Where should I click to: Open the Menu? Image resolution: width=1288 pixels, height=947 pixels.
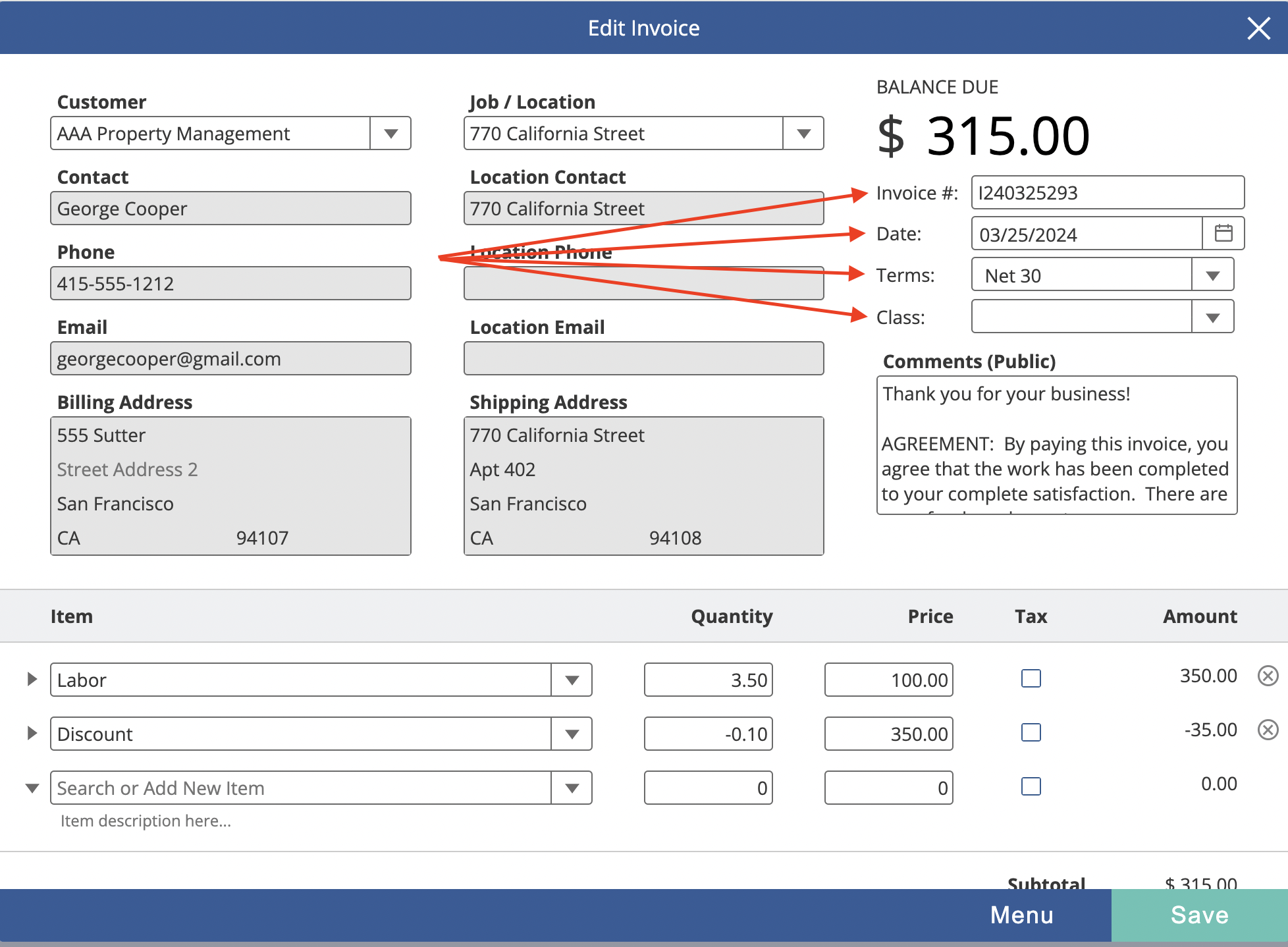(1021, 915)
